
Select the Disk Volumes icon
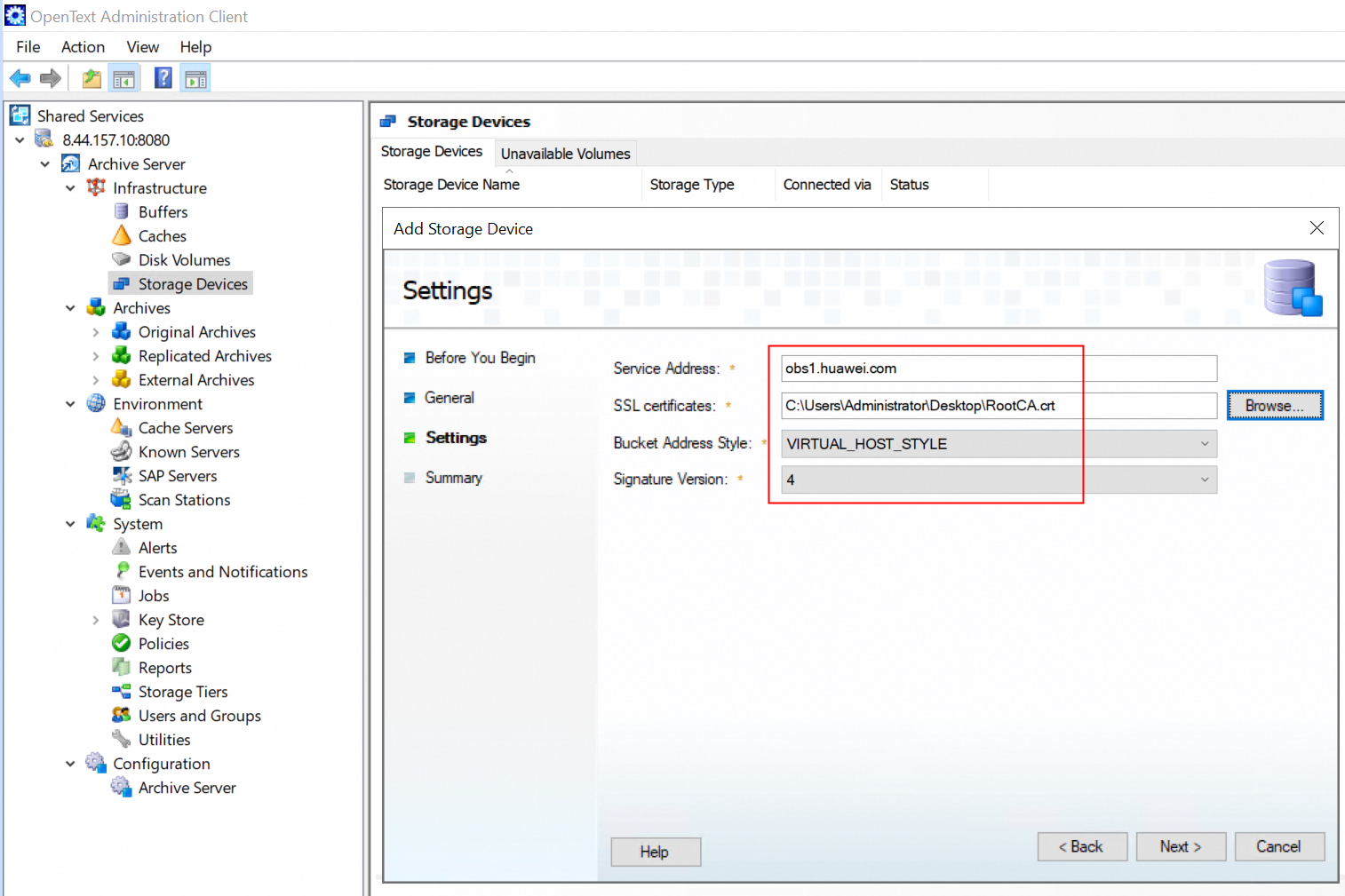122,259
